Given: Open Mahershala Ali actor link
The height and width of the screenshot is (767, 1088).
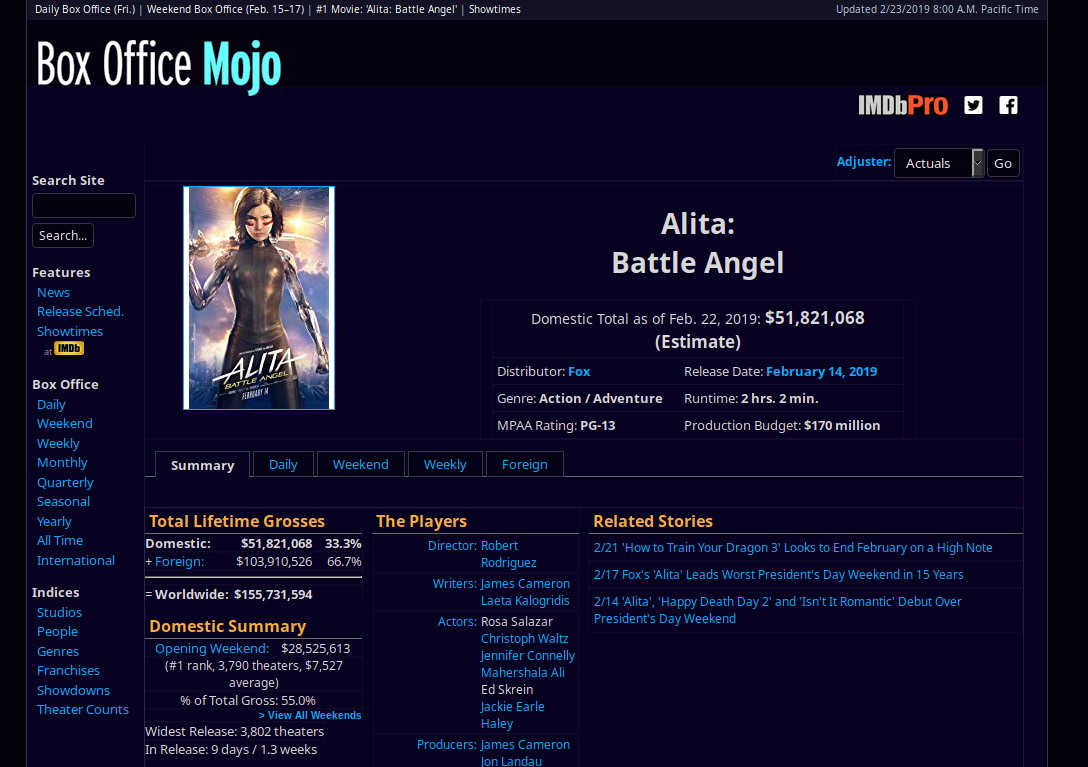Looking at the screenshot, I should click(522, 673).
